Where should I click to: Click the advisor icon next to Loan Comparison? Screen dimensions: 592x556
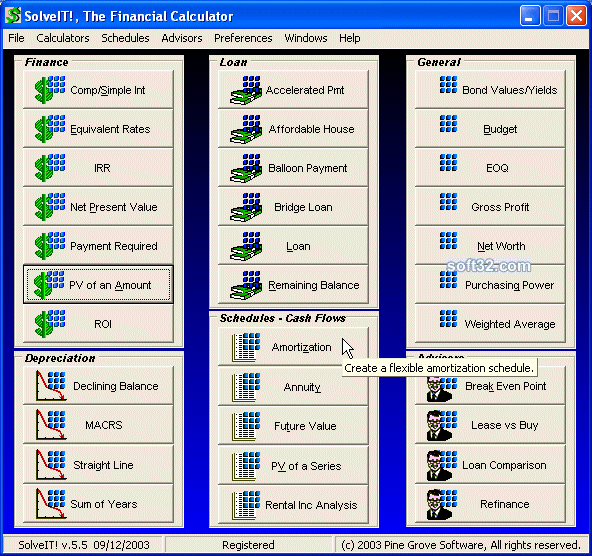[x=441, y=465]
